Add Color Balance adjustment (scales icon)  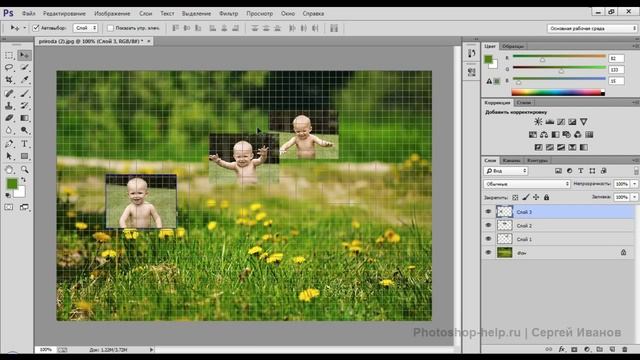coord(544,134)
